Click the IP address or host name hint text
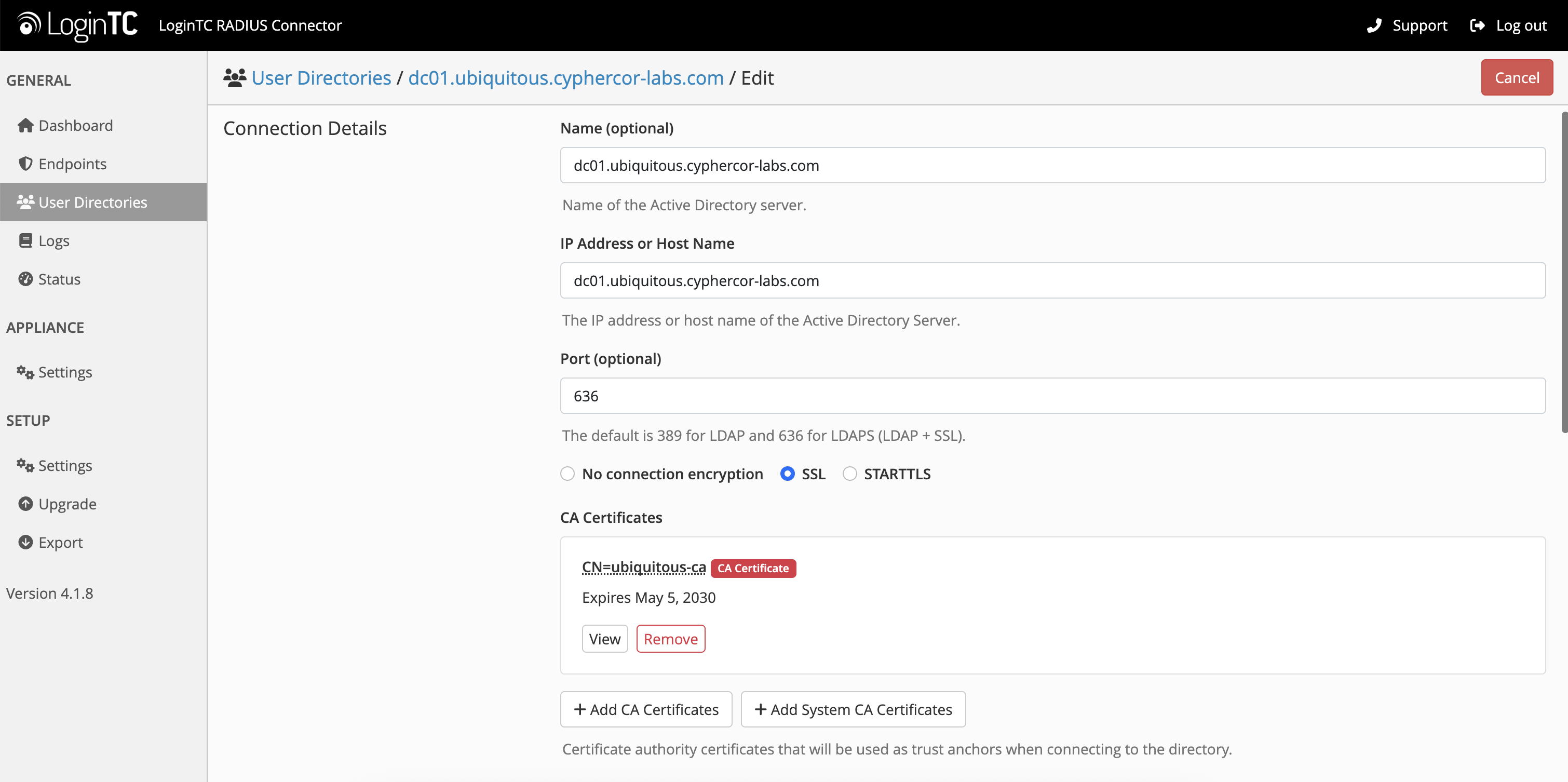 click(x=761, y=320)
